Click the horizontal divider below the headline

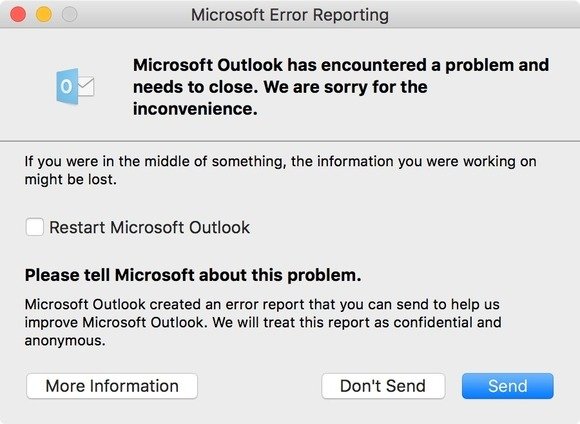point(290,141)
